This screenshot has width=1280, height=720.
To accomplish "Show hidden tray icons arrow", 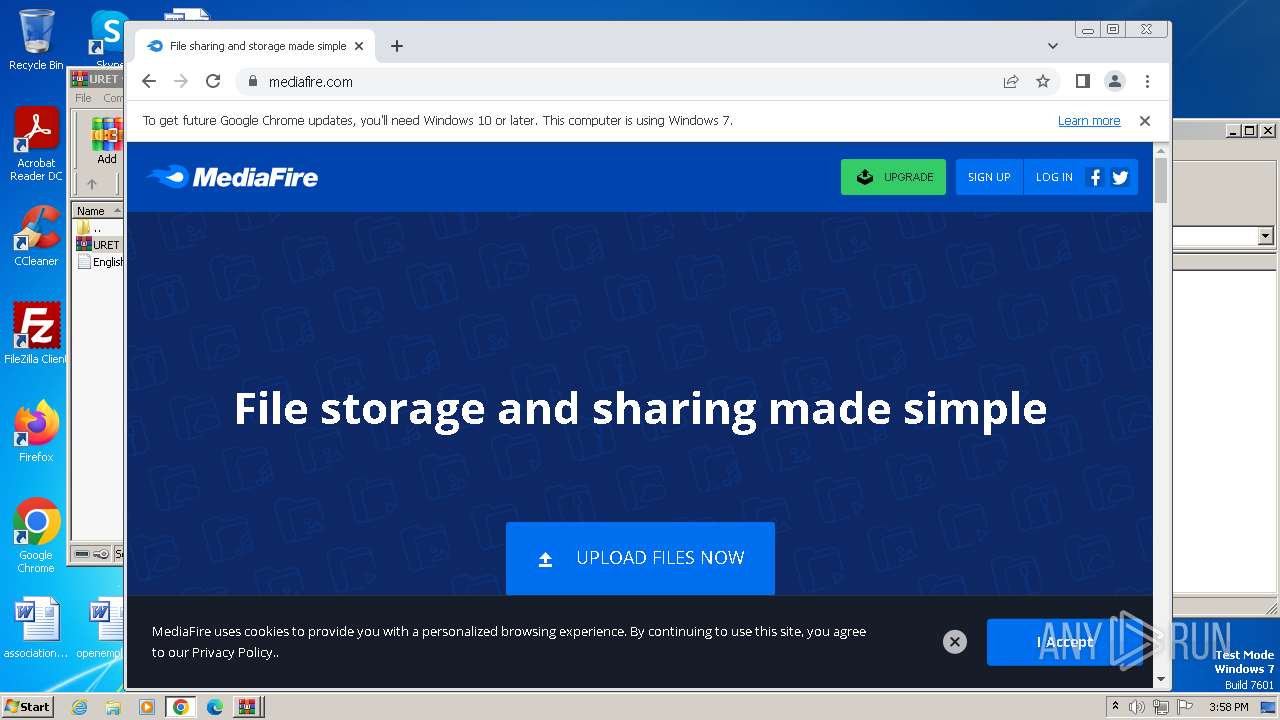I will pyautogui.click(x=1115, y=706).
